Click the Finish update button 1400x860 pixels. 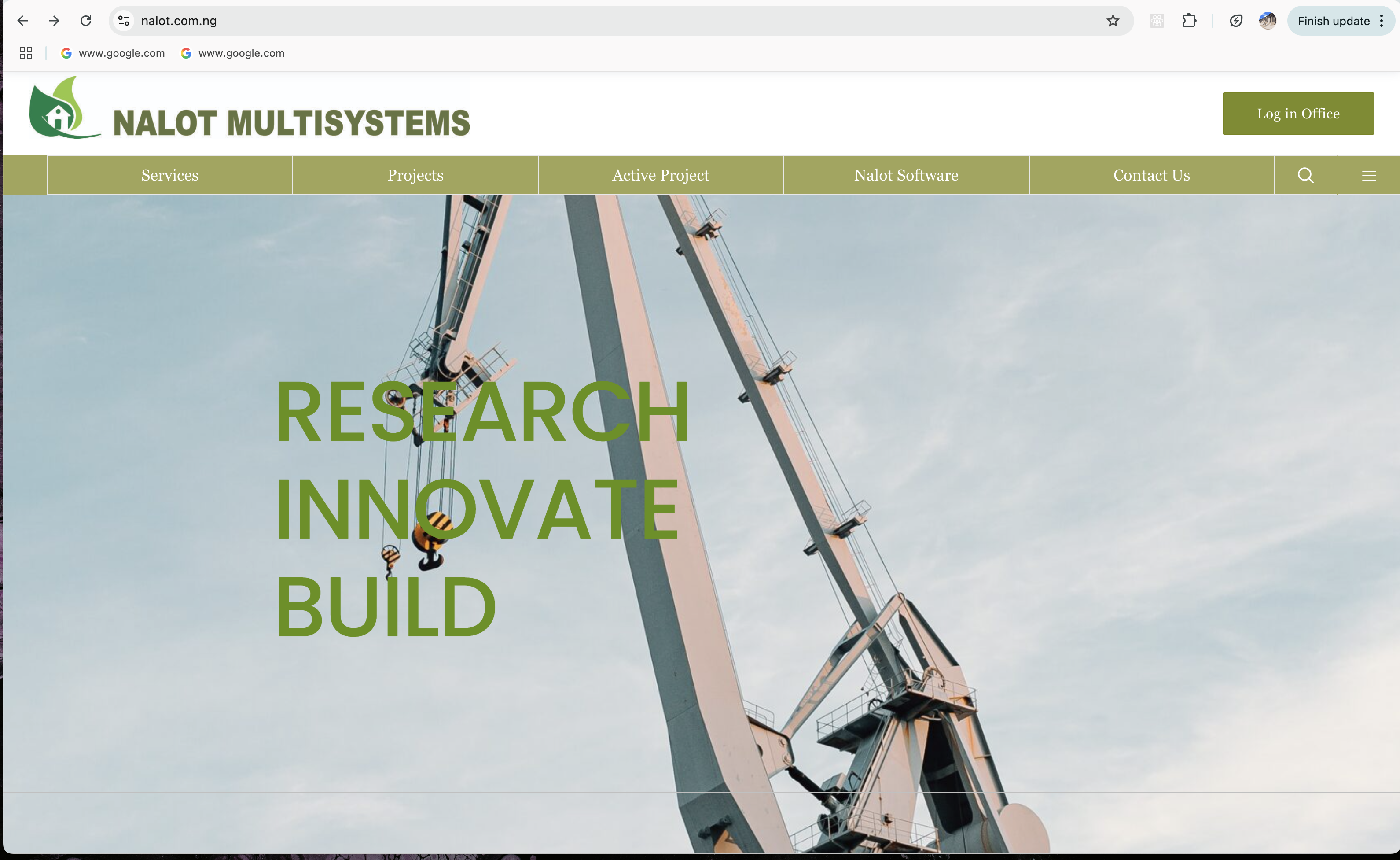pyautogui.click(x=1333, y=21)
